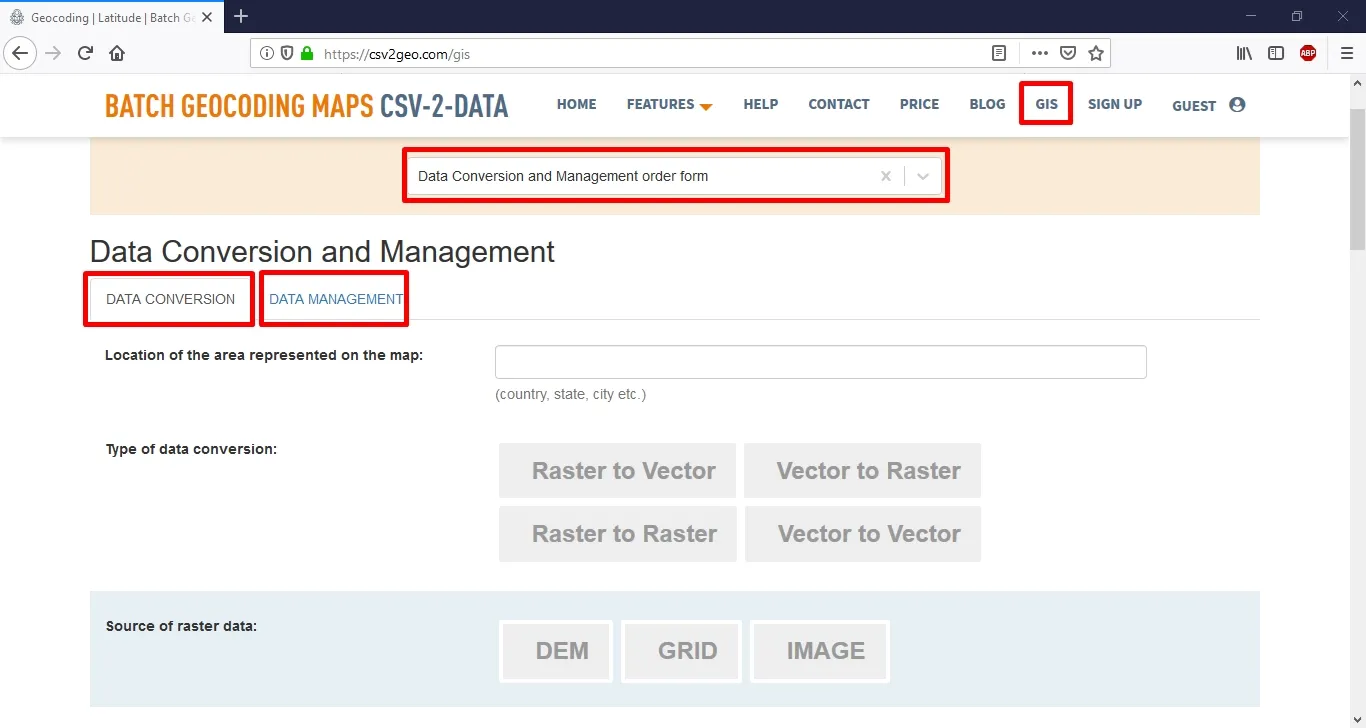Switch to the Data Management tab
The height and width of the screenshot is (728, 1366).
coord(335,299)
